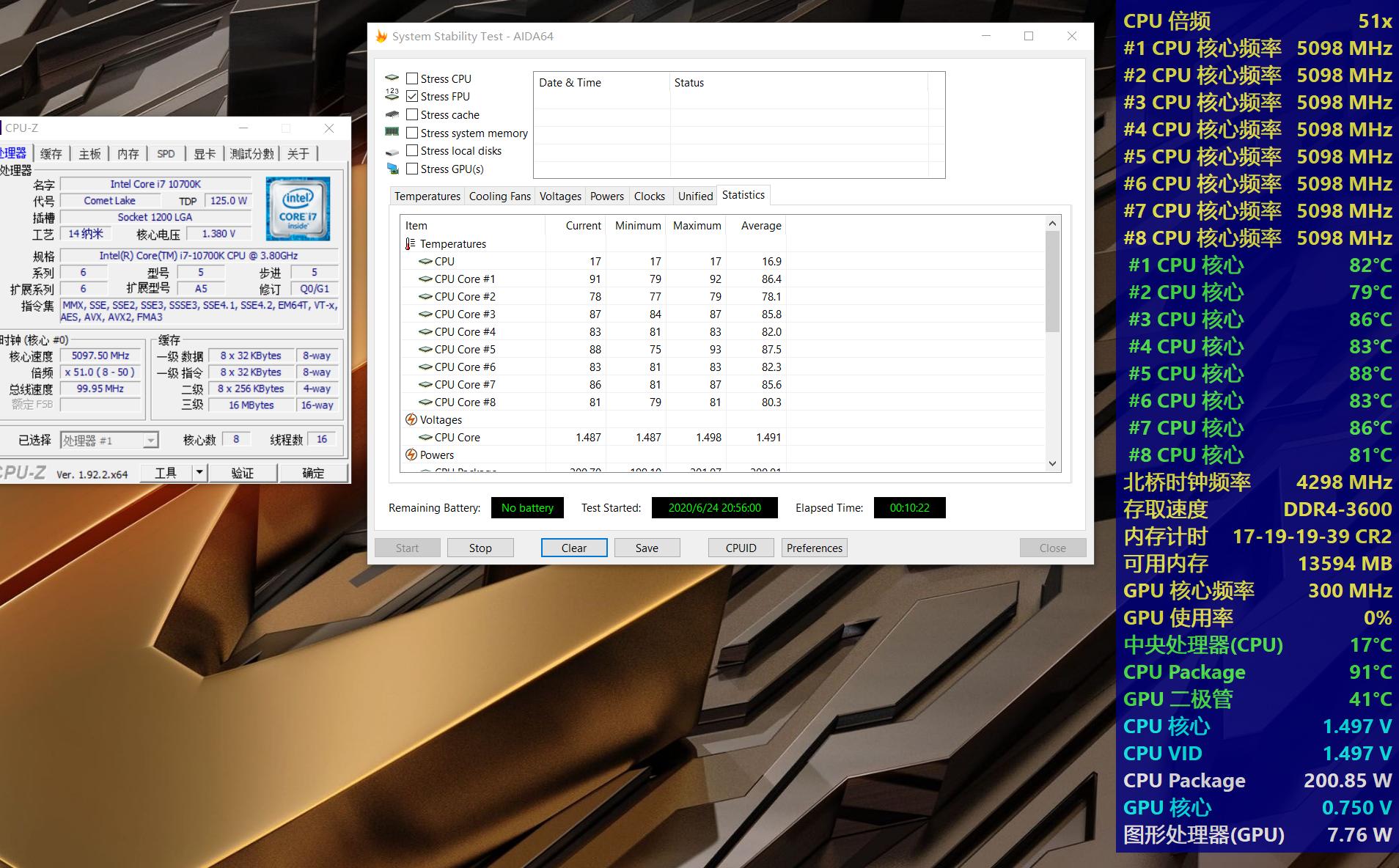Click the Current column header in statistics
1399x868 pixels.
coord(576,226)
